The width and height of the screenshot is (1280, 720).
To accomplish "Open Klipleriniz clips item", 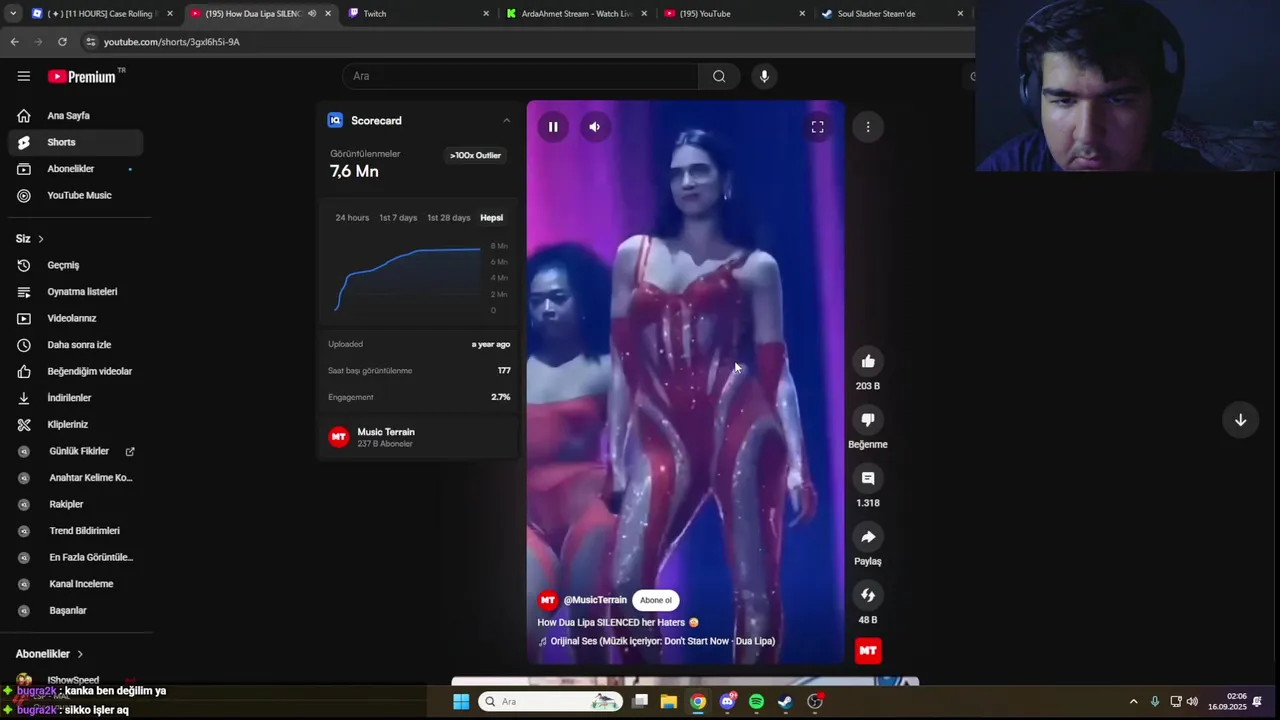I will (x=75, y=424).
